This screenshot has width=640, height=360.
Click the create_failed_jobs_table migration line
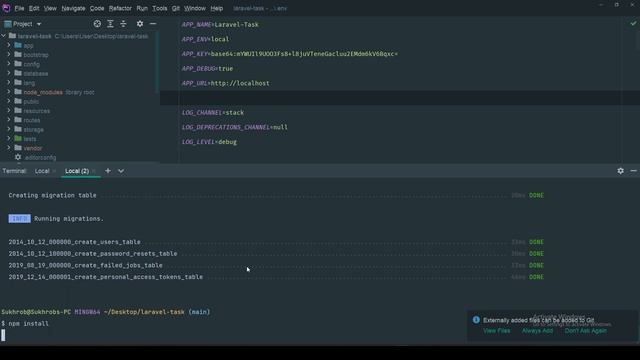tap(85, 265)
